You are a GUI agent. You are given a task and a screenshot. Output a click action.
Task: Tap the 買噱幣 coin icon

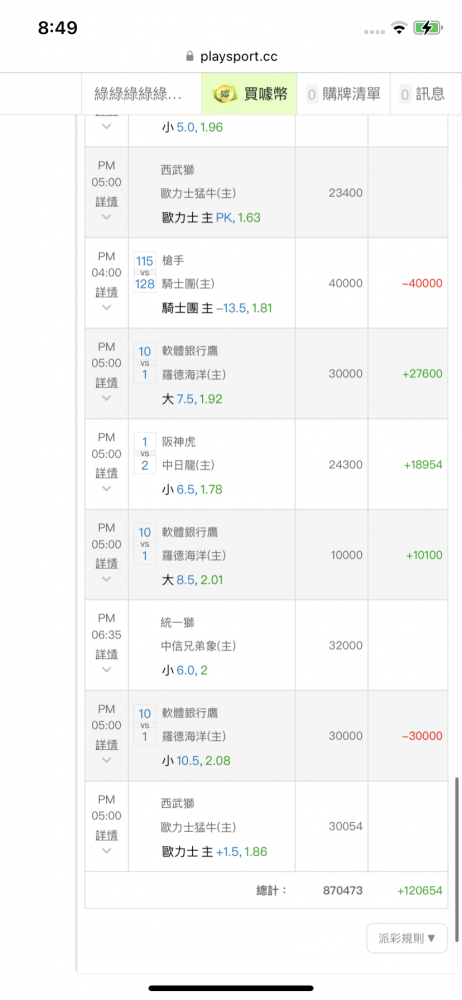pyautogui.click(x=227, y=94)
